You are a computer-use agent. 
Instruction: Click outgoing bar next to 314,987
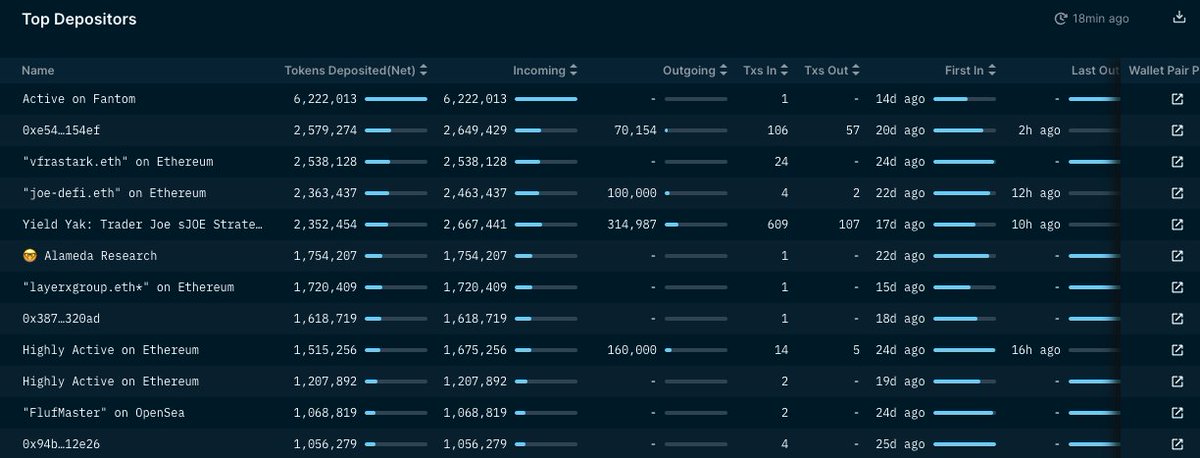(x=696, y=225)
